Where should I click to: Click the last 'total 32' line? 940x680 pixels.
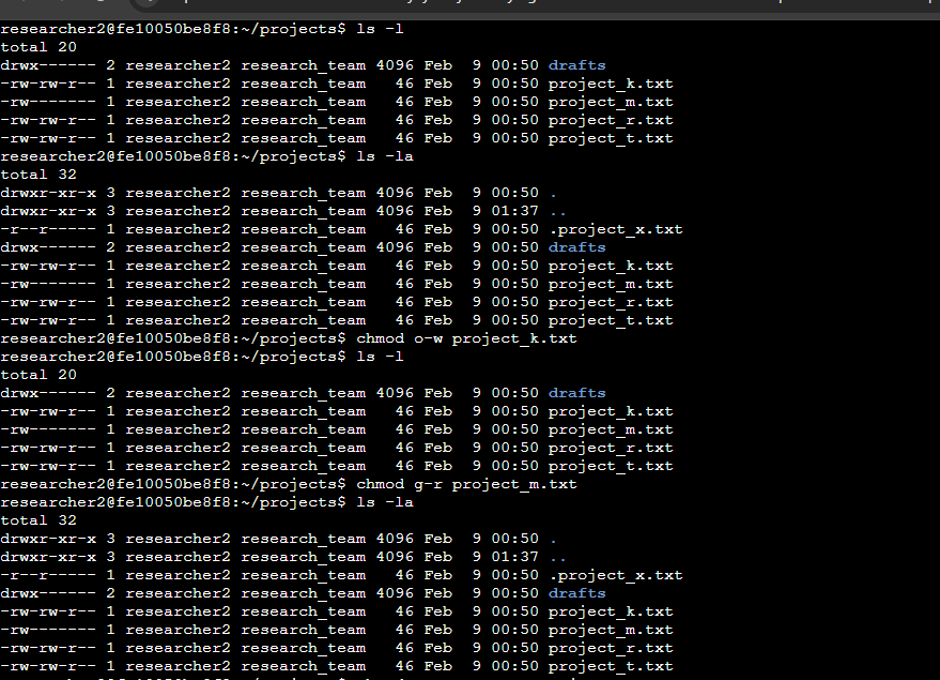[x=39, y=520]
